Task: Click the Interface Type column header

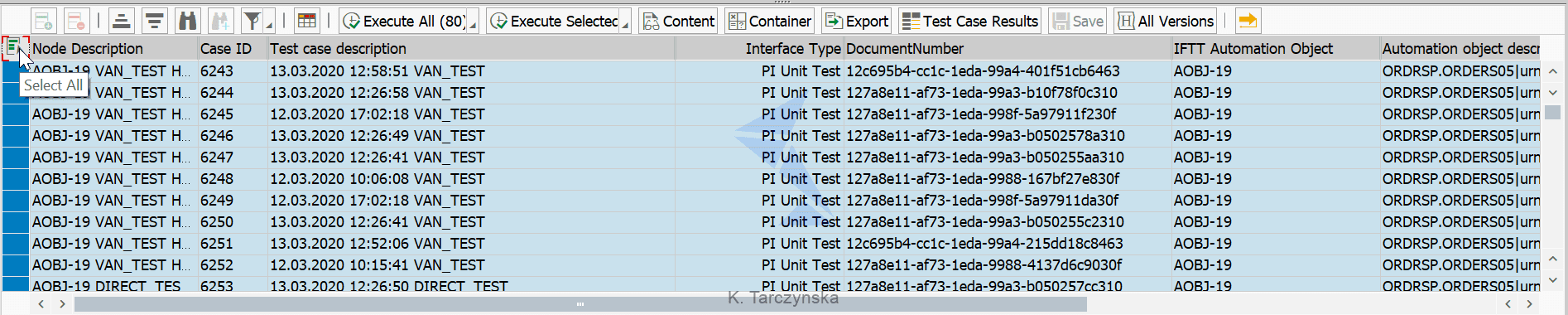Action: 793,49
